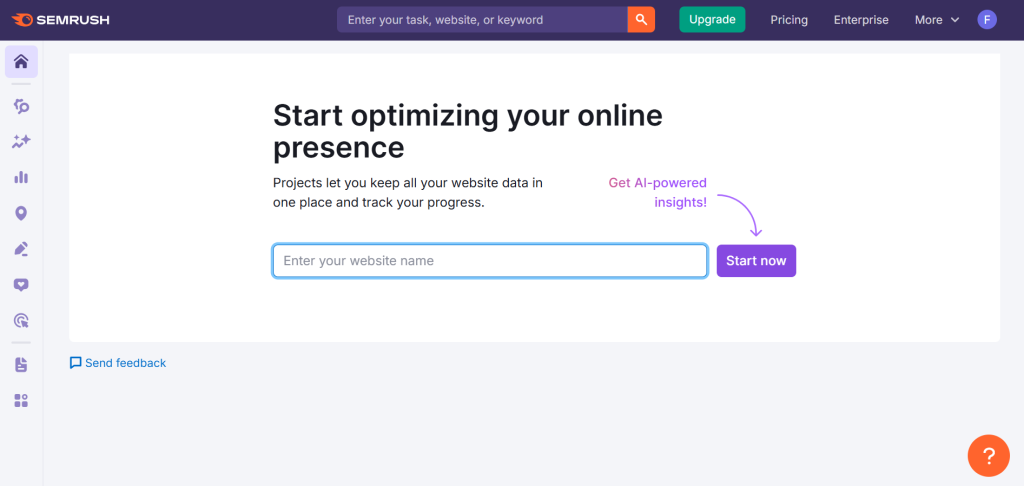Screen dimensions: 1024x486
Task: Open the bar chart Traffic & Market icon
Action: click(21, 177)
